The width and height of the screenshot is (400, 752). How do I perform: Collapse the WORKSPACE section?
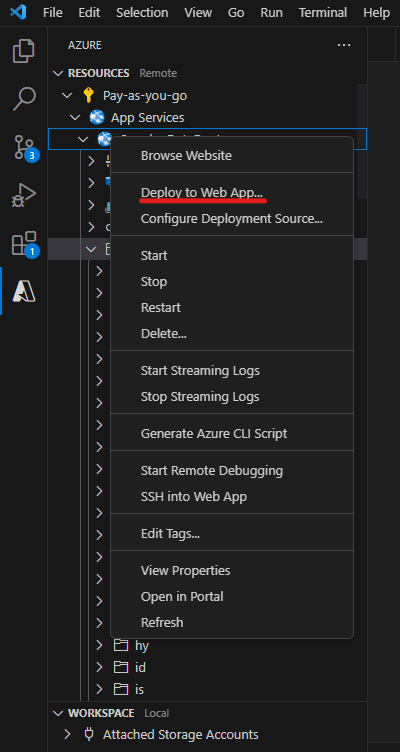(x=58, y=713)
